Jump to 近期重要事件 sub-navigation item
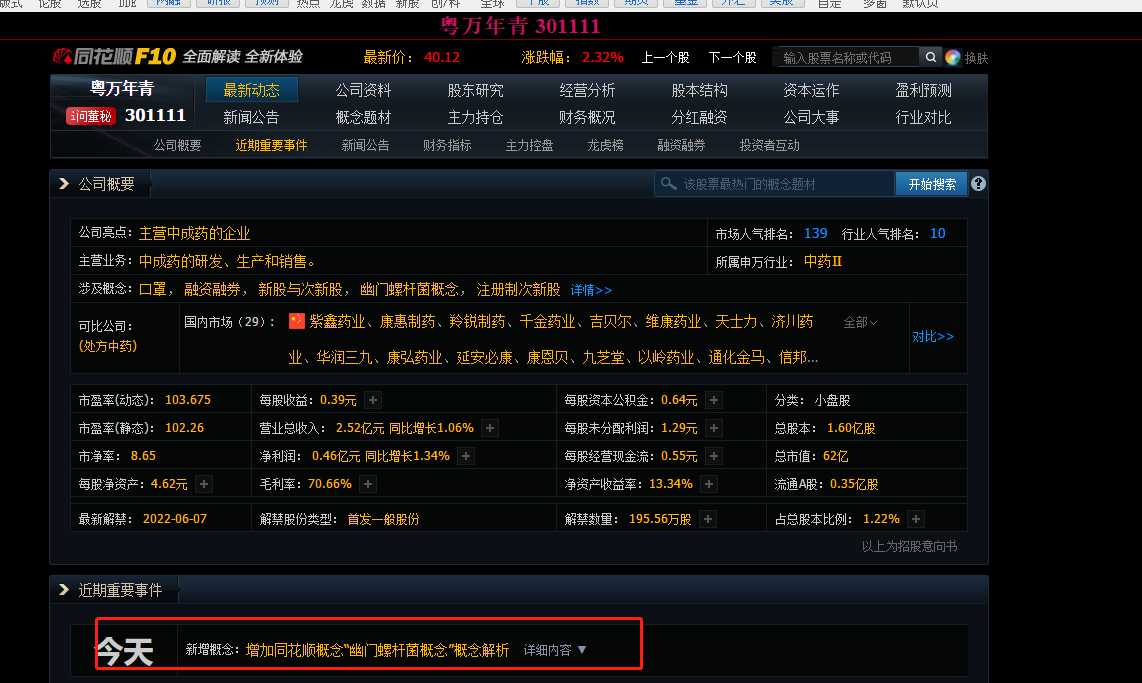 click(271, 145)
